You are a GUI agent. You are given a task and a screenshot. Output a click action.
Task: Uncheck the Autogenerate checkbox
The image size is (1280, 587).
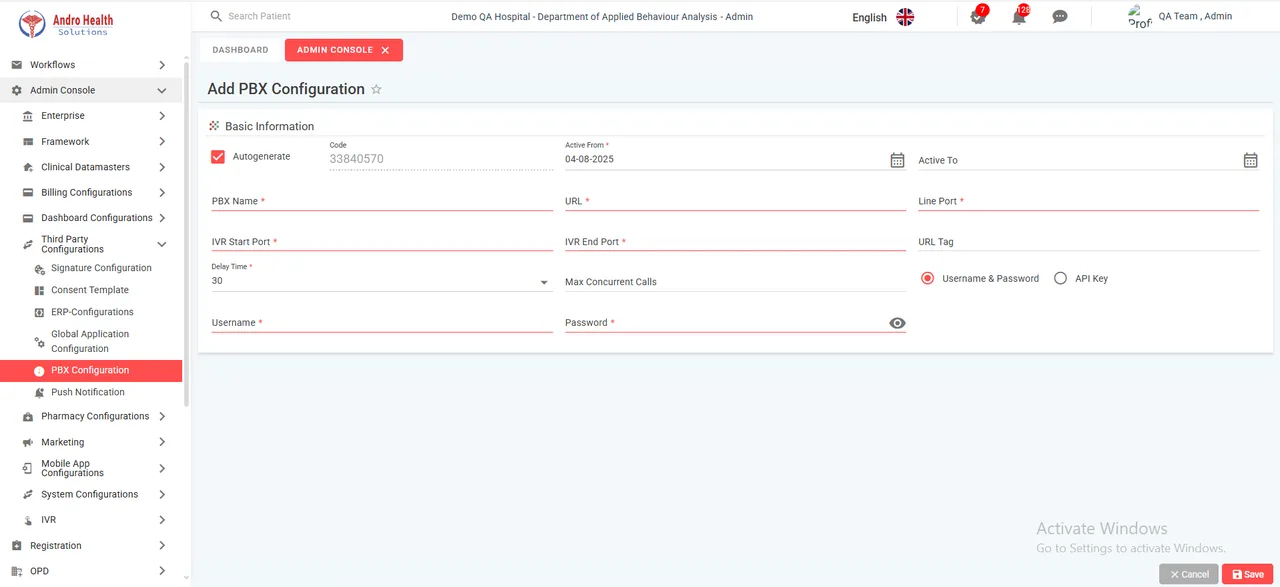coord(218,157)
